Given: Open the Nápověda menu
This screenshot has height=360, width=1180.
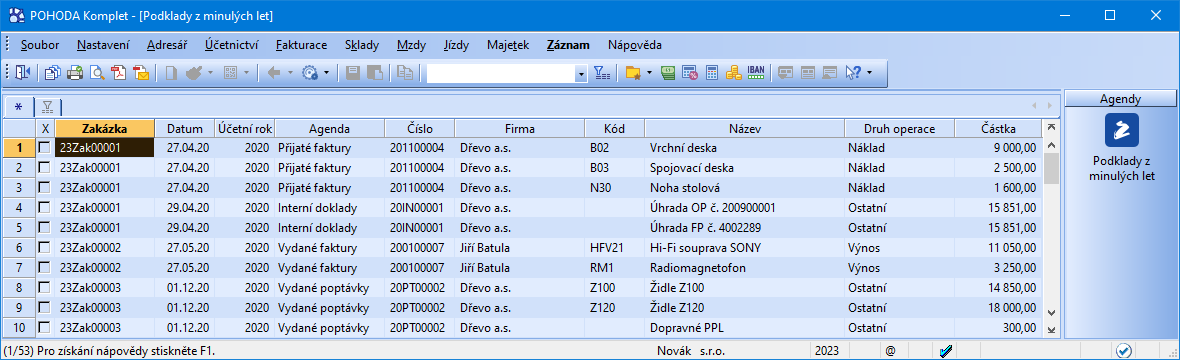Looking at the screenshot, I should [634, 44].
